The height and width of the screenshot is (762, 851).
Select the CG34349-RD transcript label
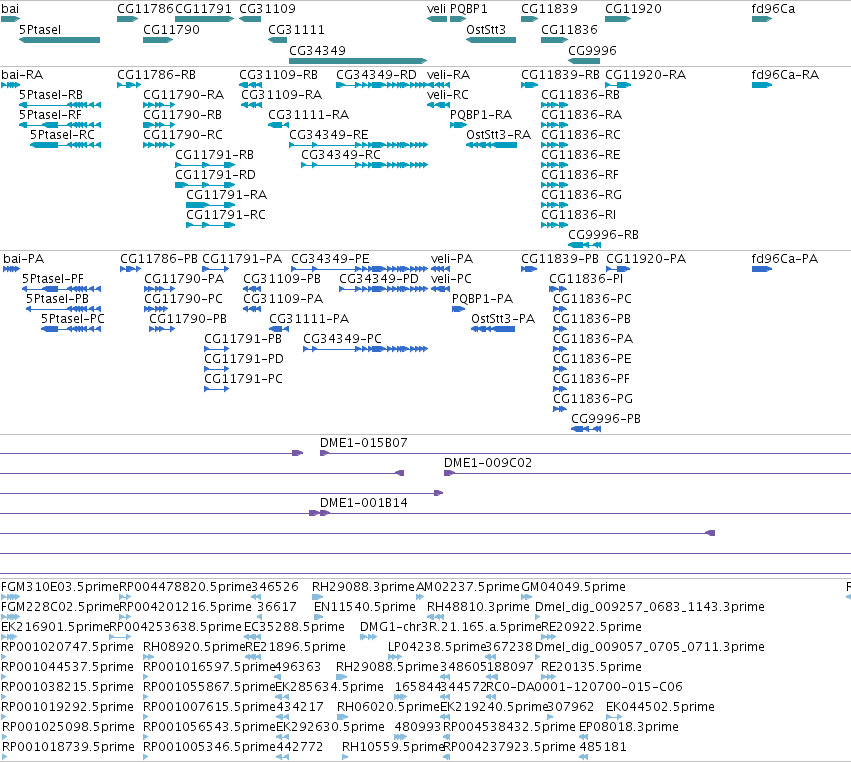(x=376, y=74)
